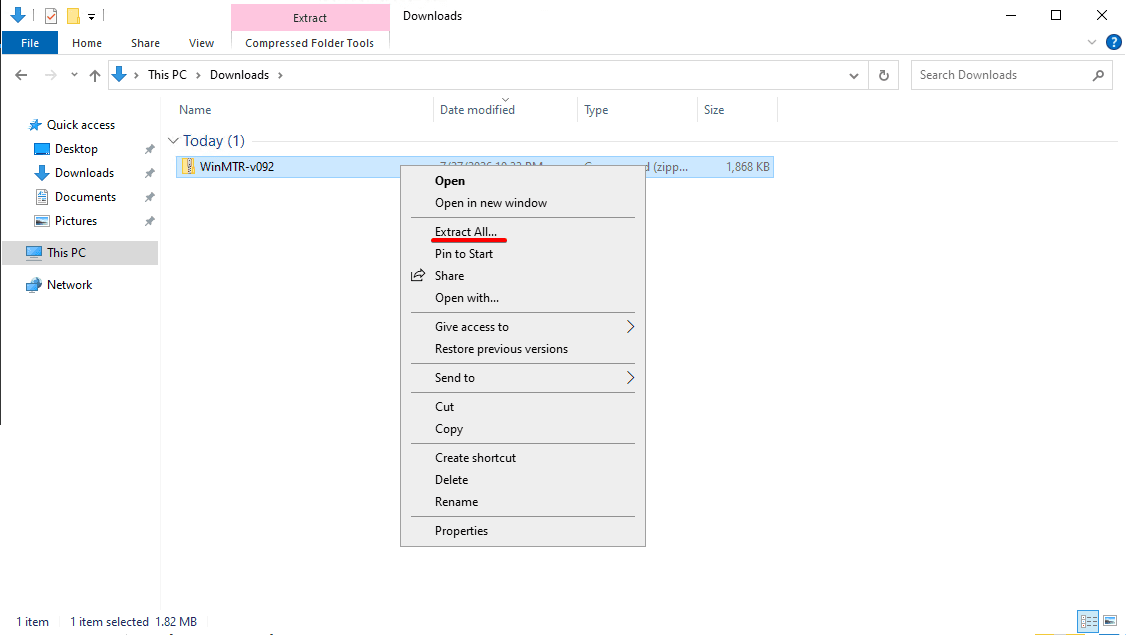
Task: Unpin Desktop using its pin icon
Action: tap(149, 149)
